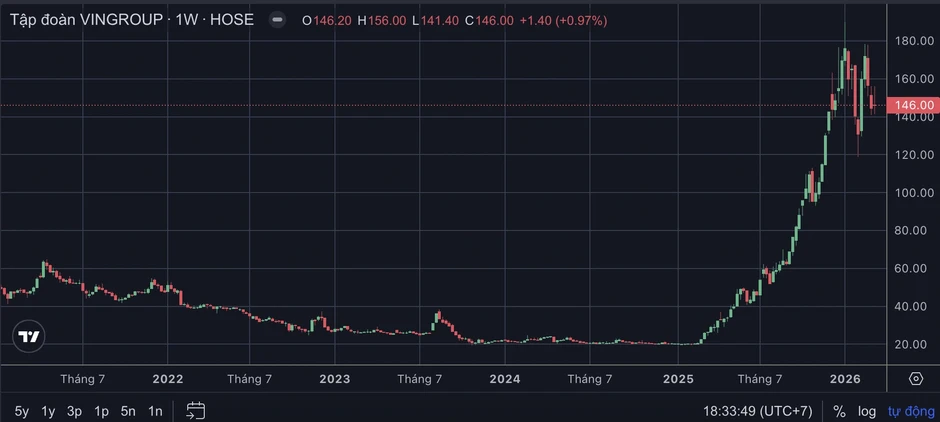
Task: Click the low value L141.40
Action: pos(435,20)
